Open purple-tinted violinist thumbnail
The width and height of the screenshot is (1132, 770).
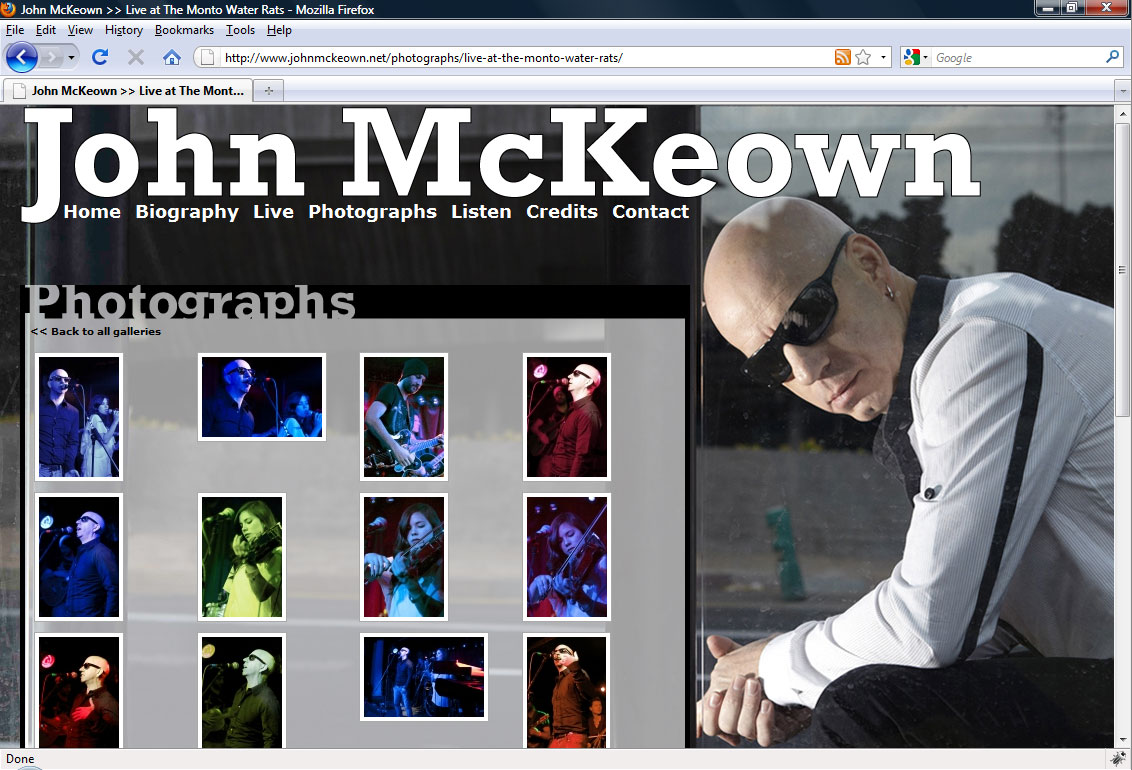(x=567, y=556)
